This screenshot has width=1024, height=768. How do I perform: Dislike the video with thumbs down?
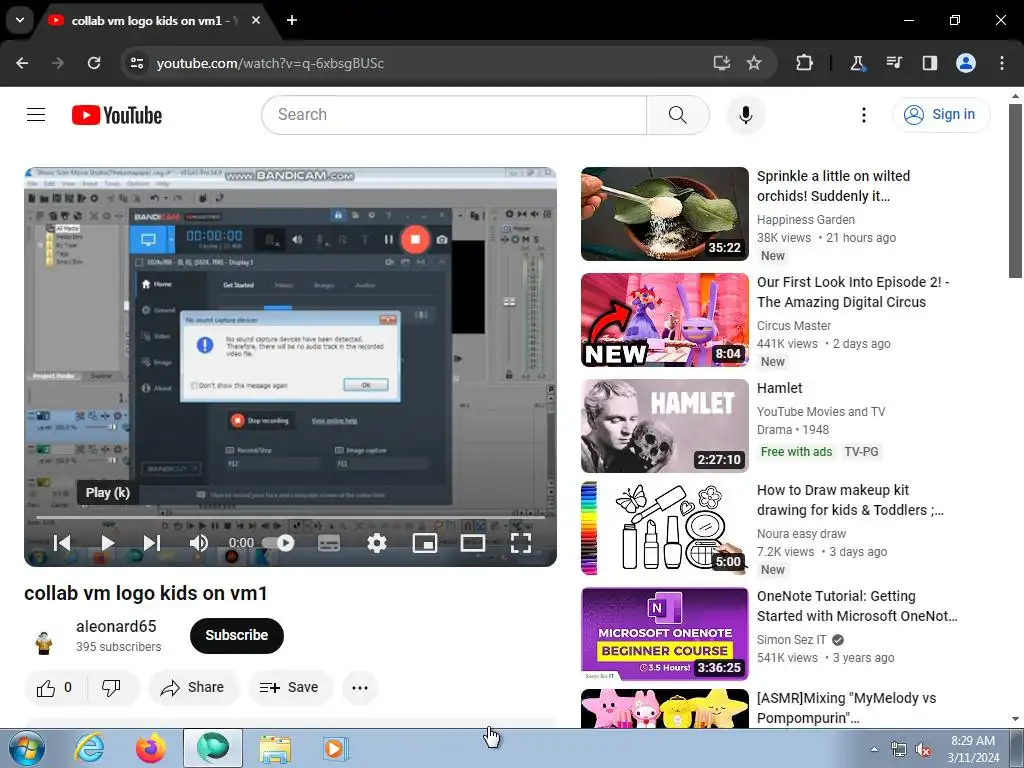[x=112, y=688]
